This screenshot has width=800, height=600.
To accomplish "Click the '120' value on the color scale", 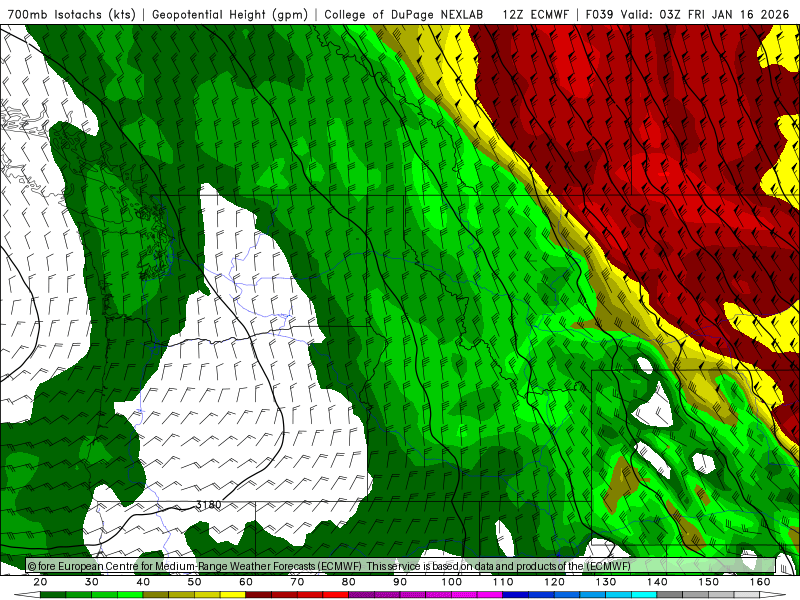I will pyautogui.click(x=554, y=582).
